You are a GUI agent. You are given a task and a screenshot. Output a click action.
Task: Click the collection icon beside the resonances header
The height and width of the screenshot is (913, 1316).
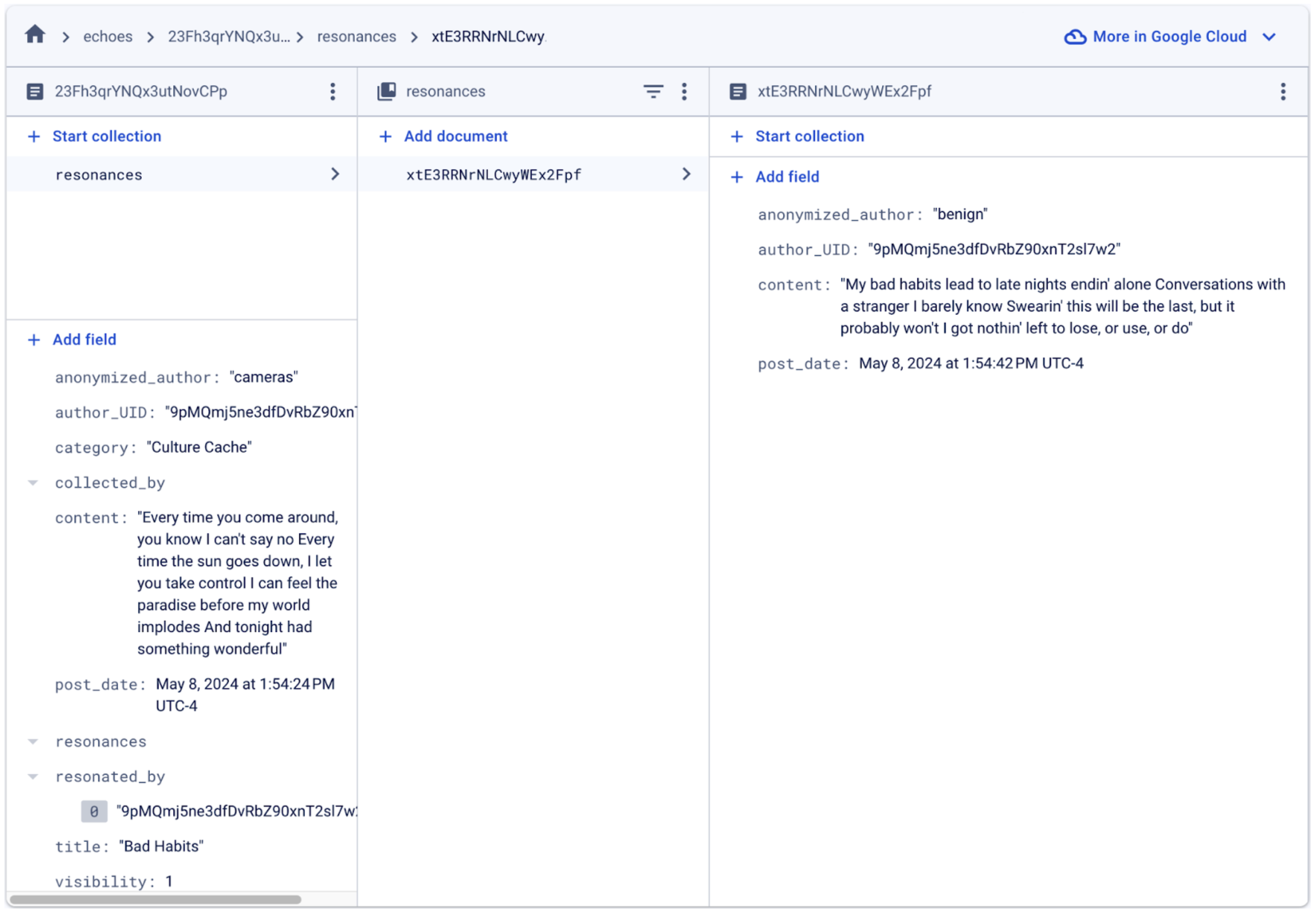click(x=387, y=91)
